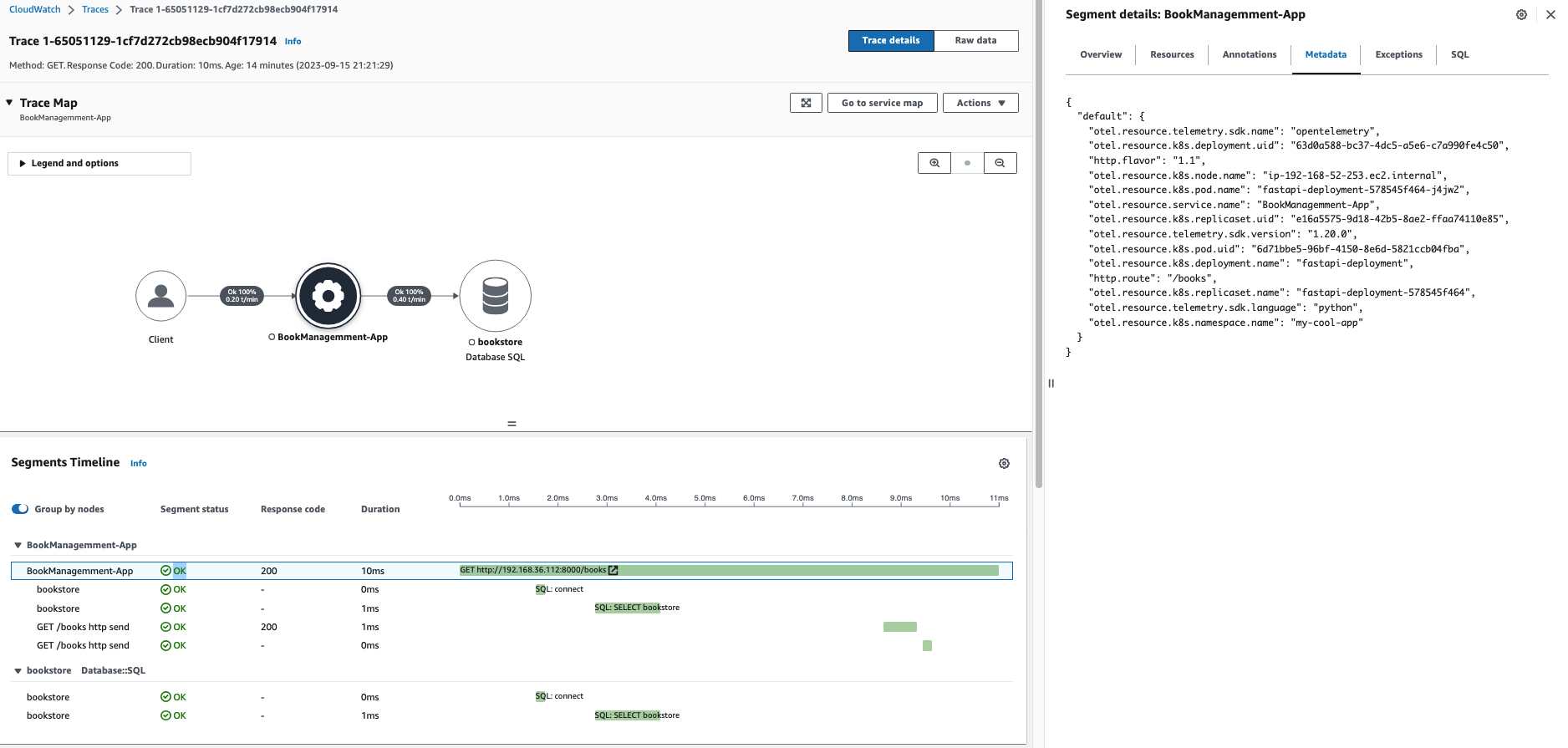Click the panel resize handle icon
Screen dimensions: 1568x748
pyautogui.click(x=1051, y=384)
